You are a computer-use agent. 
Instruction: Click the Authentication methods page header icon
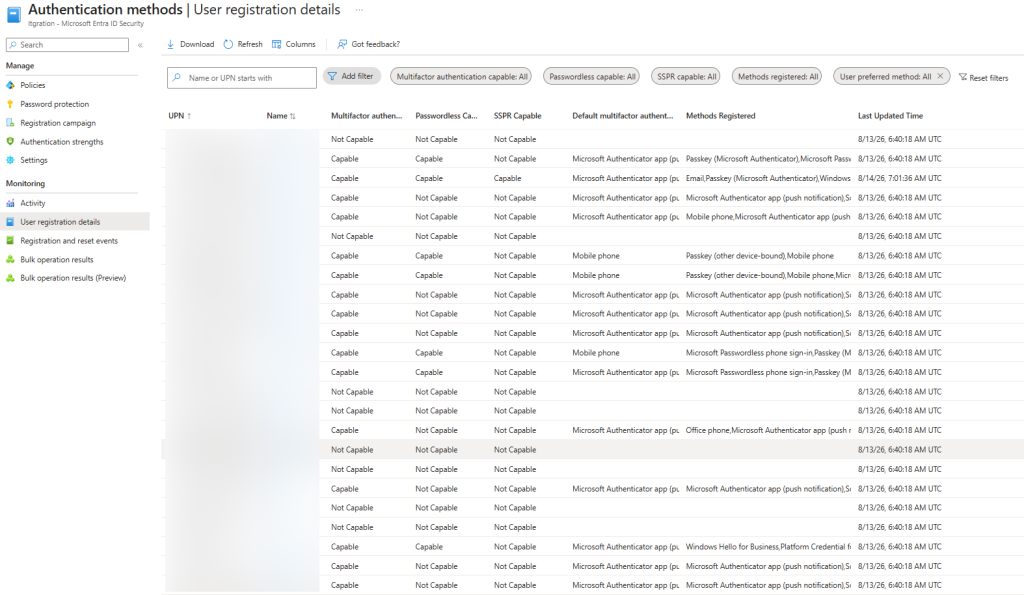(x=14, y=14)
